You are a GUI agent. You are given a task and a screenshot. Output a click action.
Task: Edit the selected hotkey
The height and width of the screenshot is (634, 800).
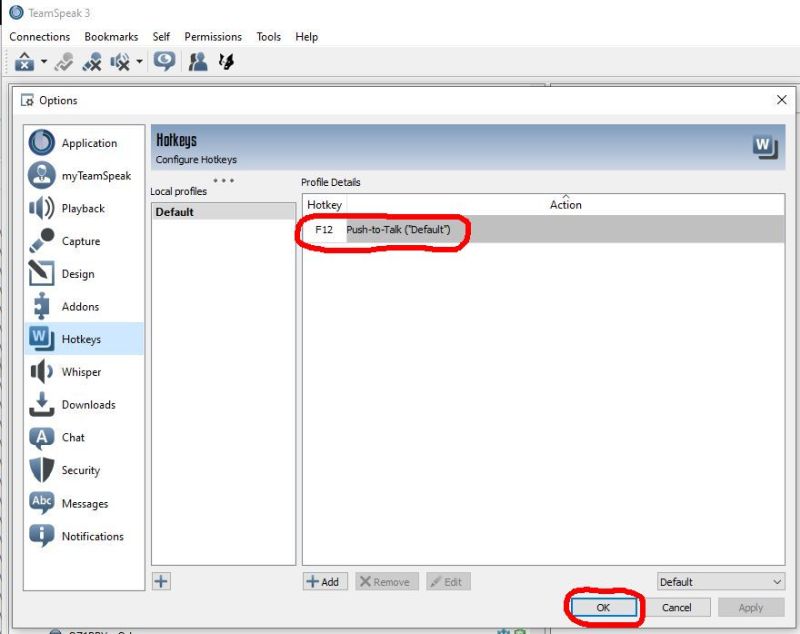coord(448,581)
